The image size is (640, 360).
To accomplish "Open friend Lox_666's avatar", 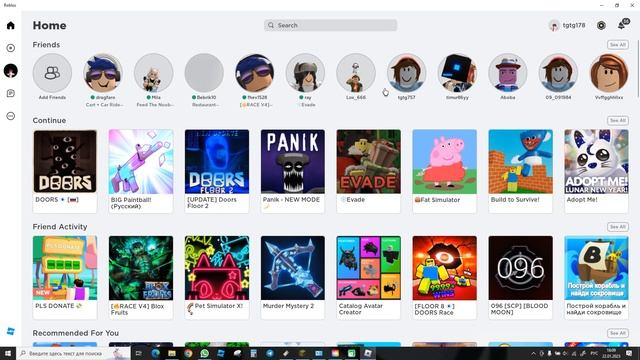I will tap(356, 73).
